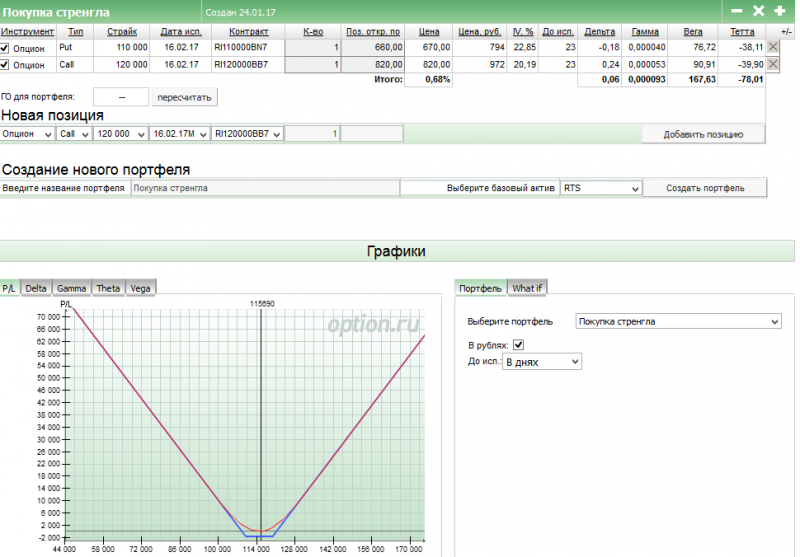Open the 'Выберите портфель' dropdown
Viewport: 800px width, 557px height.
pos(678,322)
